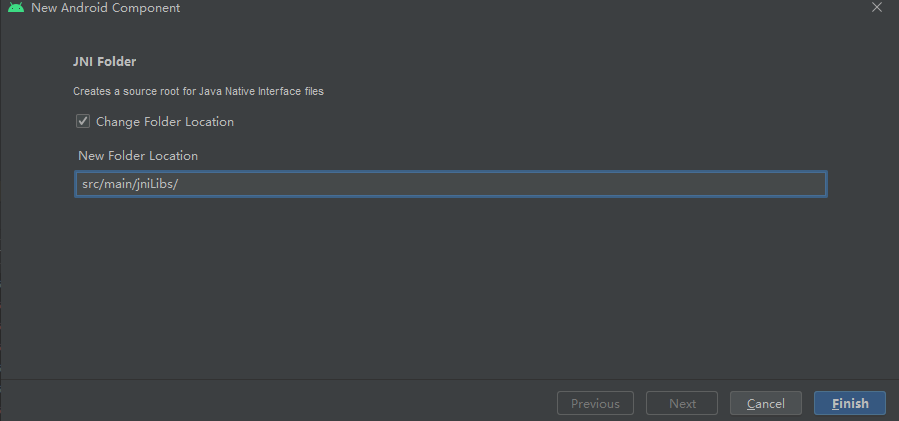Click the New Android Component title text

[x=105, y=8]
